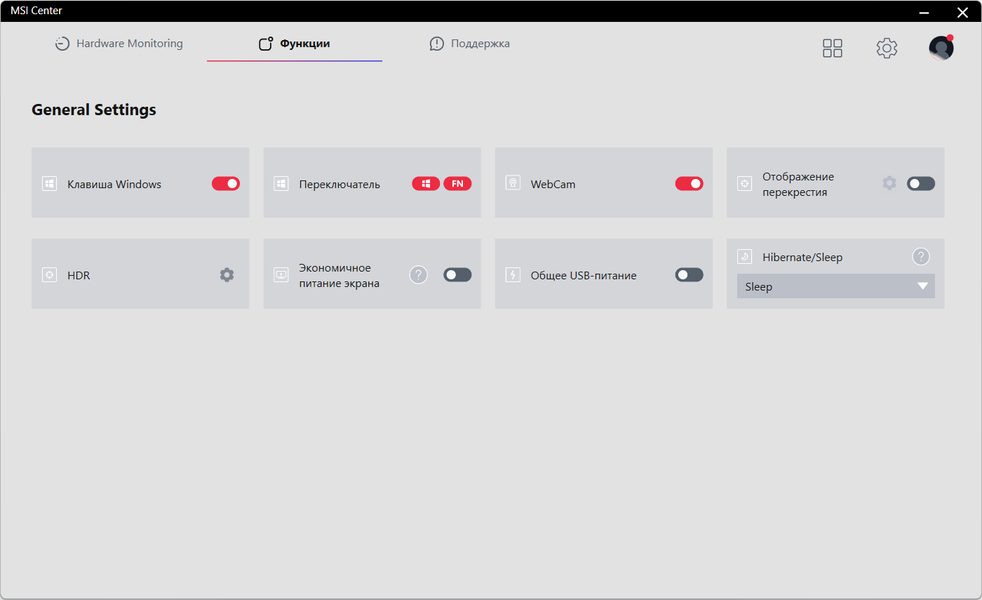Click the Переключатель card icon
982x600 pixels.
[x=281, y=184]
